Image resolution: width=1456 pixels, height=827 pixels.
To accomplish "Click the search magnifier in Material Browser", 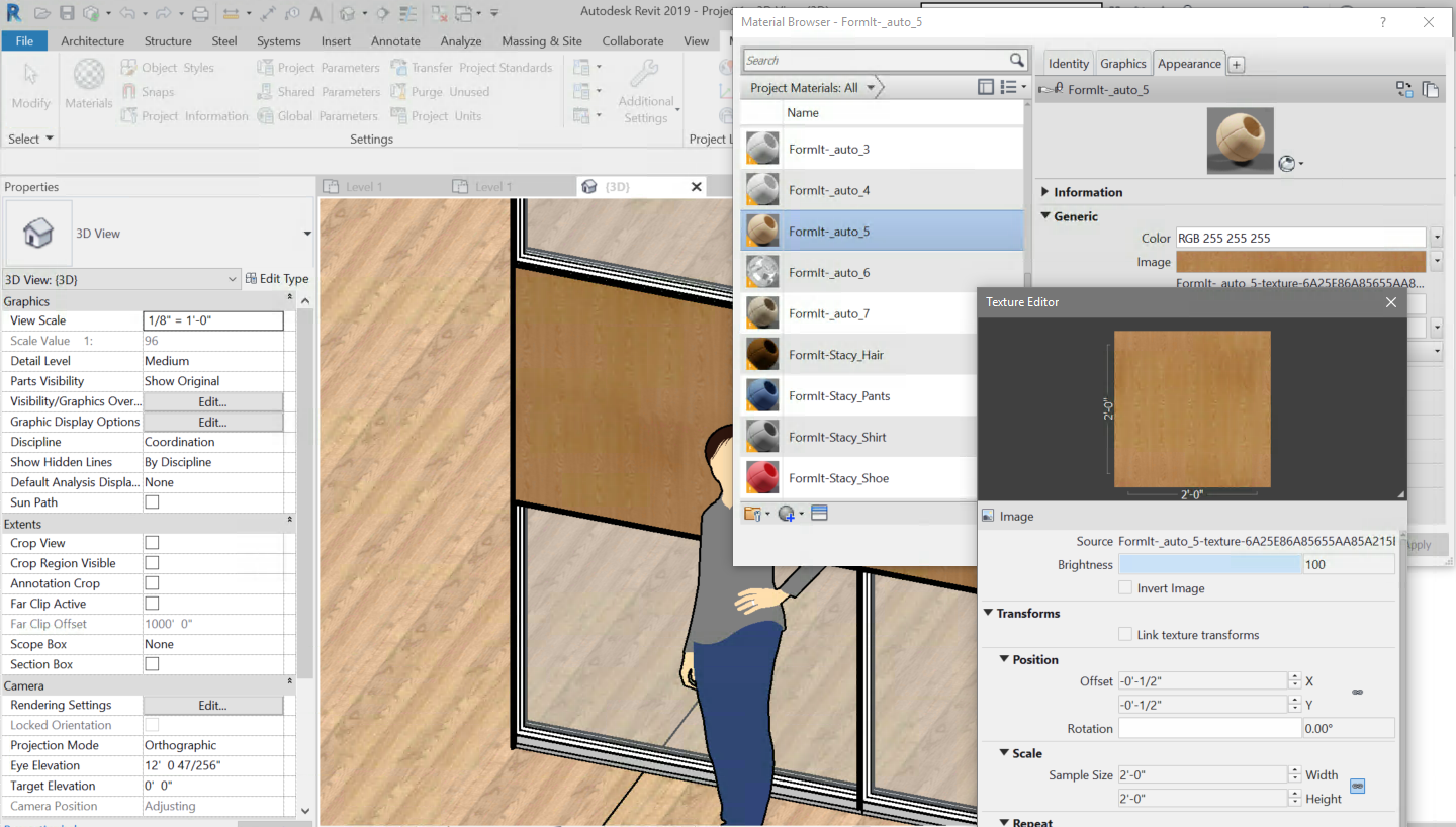I will pos(1017,60).
